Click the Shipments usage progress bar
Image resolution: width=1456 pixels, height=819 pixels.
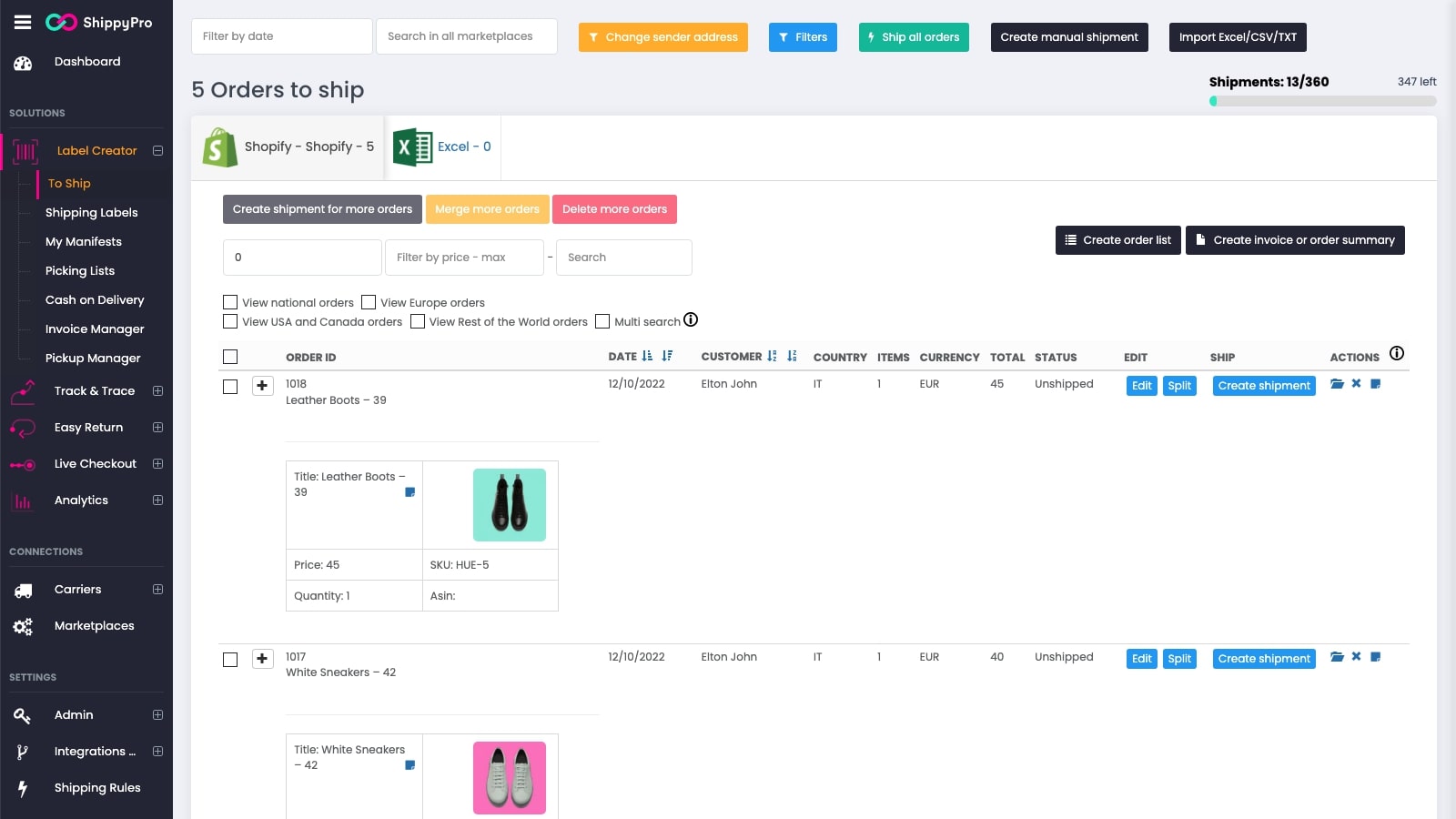tap(1322, 101)
